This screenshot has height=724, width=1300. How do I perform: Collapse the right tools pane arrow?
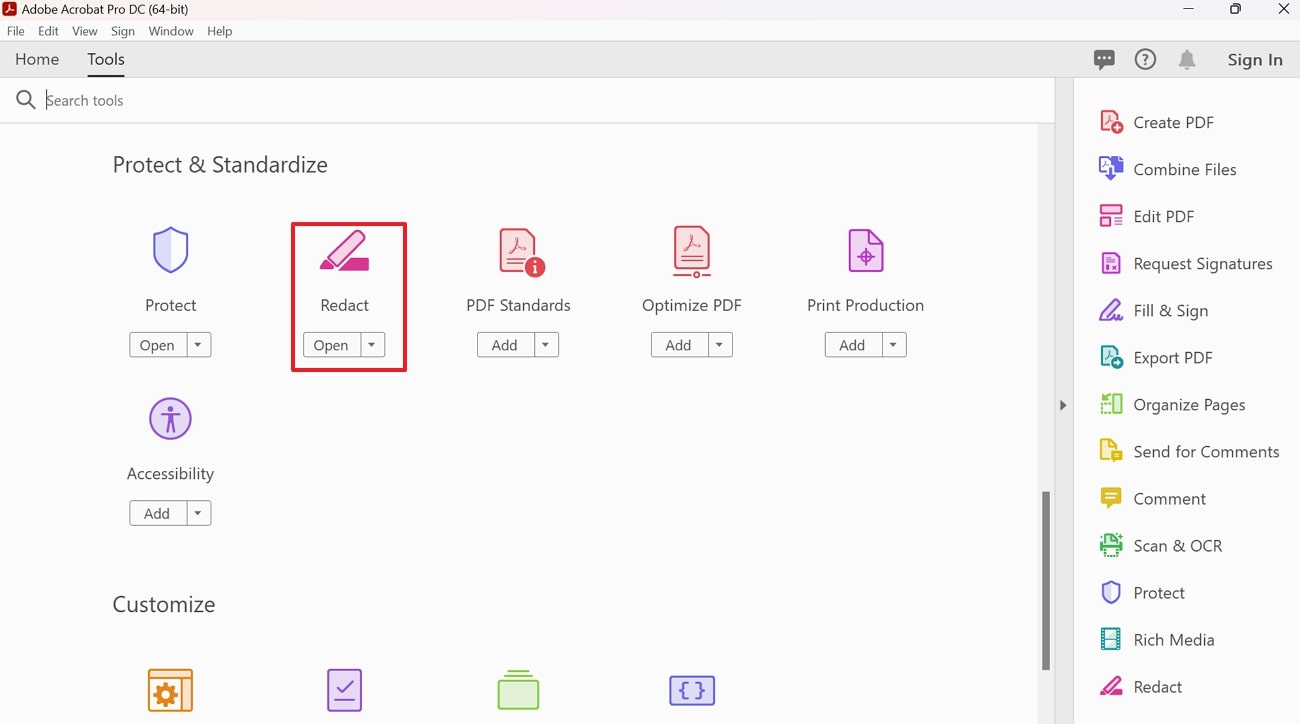[1063, 405]
